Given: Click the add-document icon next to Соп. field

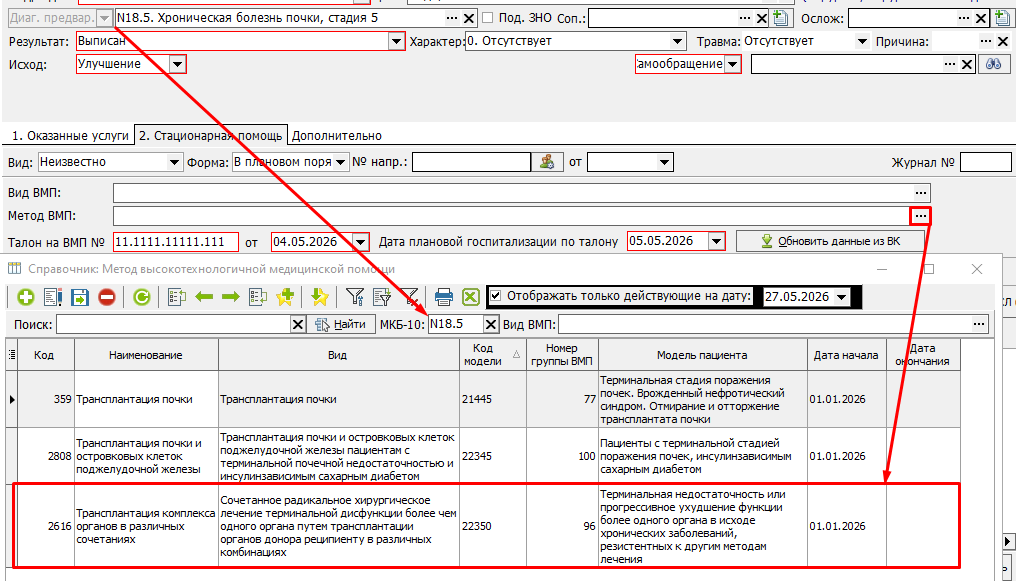Looking at the screenshot, I should (x=781, y=18).
